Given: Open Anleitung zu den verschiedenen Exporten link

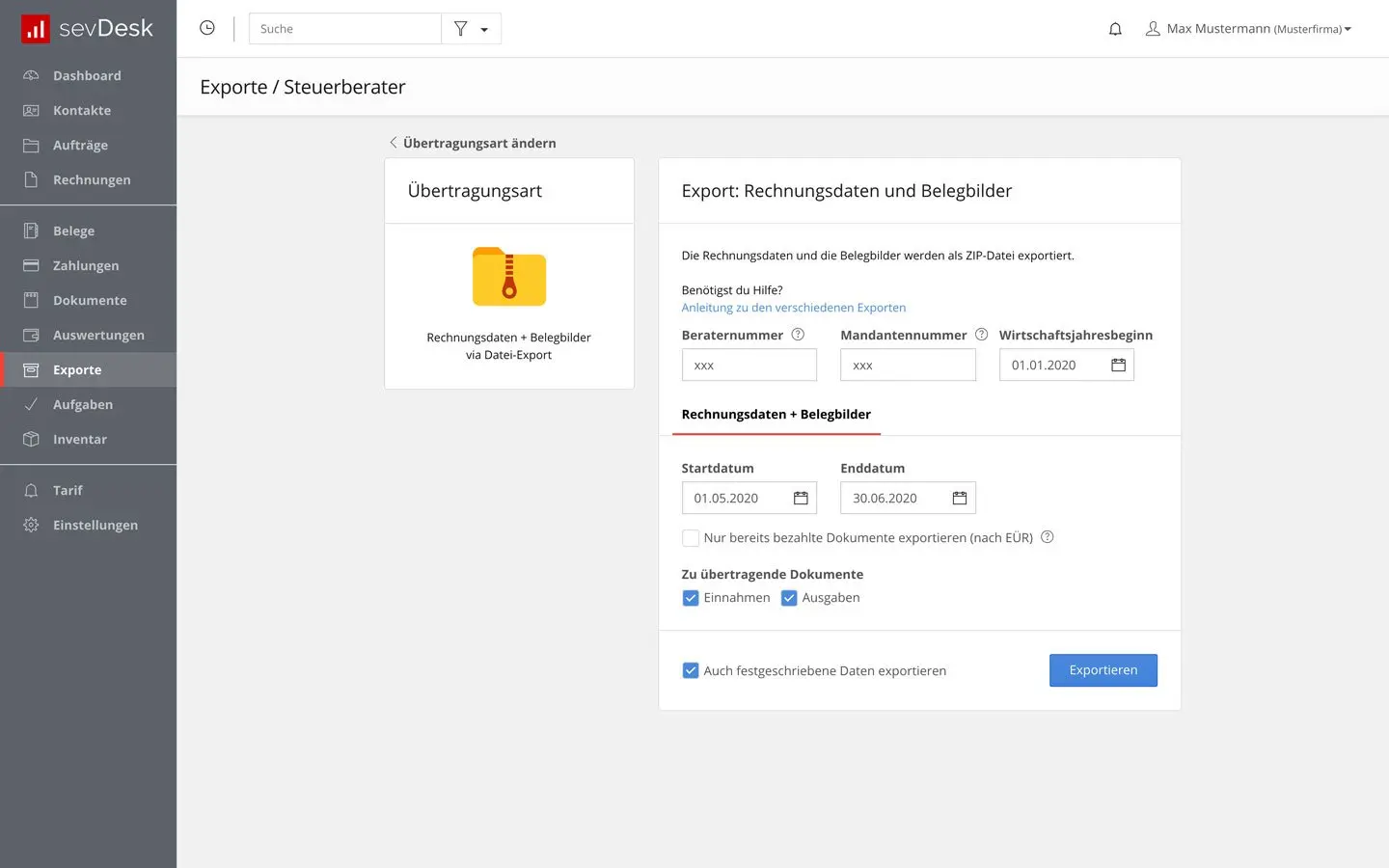Looking at the screenshot, I should [794, 308].
